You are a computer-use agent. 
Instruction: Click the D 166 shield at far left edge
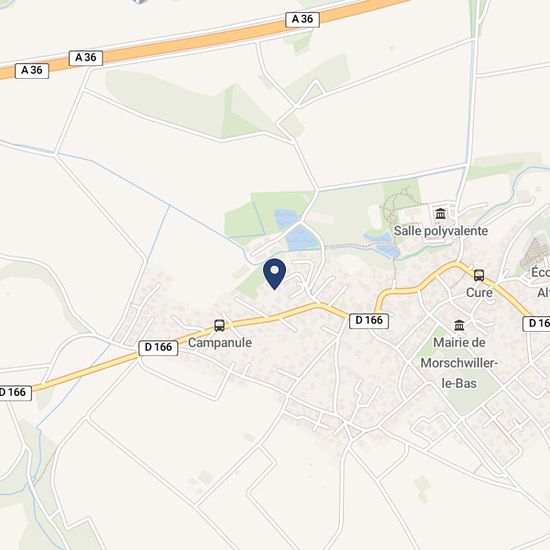(14, 393)
